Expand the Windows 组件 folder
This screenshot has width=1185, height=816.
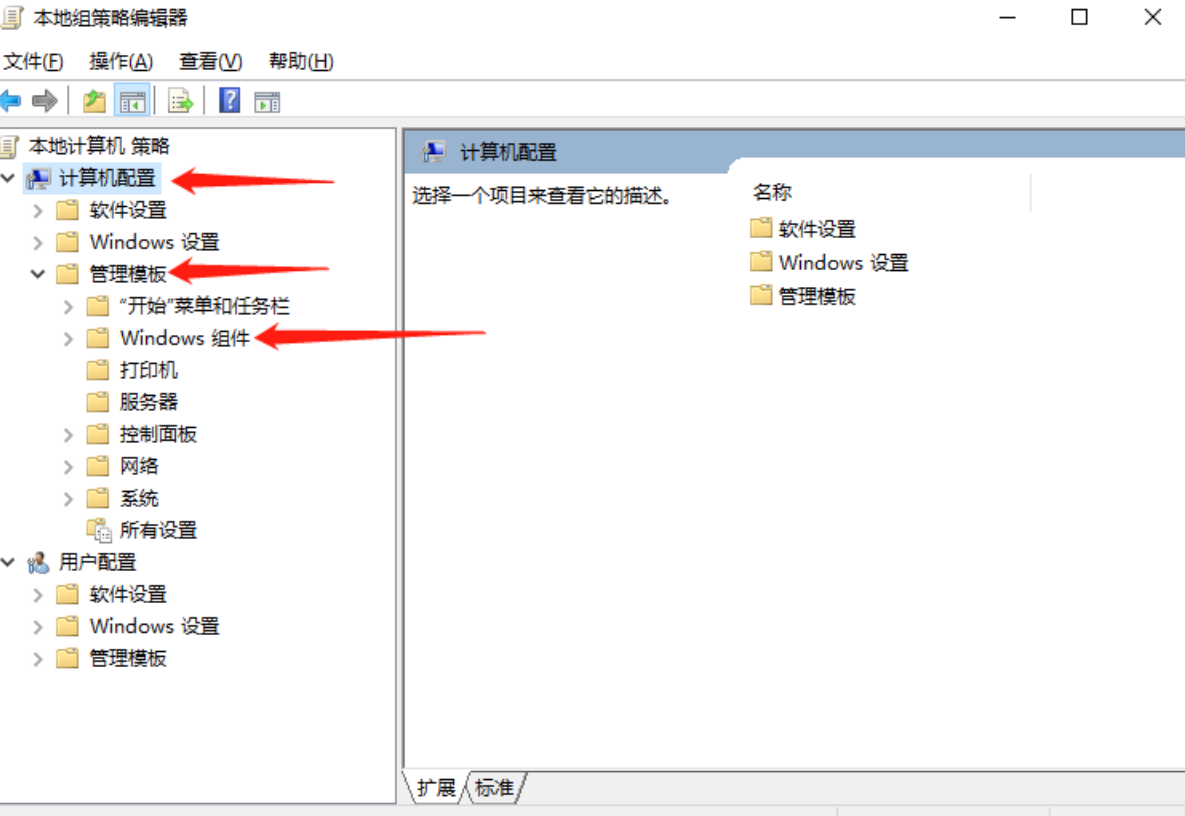[68, 338]
